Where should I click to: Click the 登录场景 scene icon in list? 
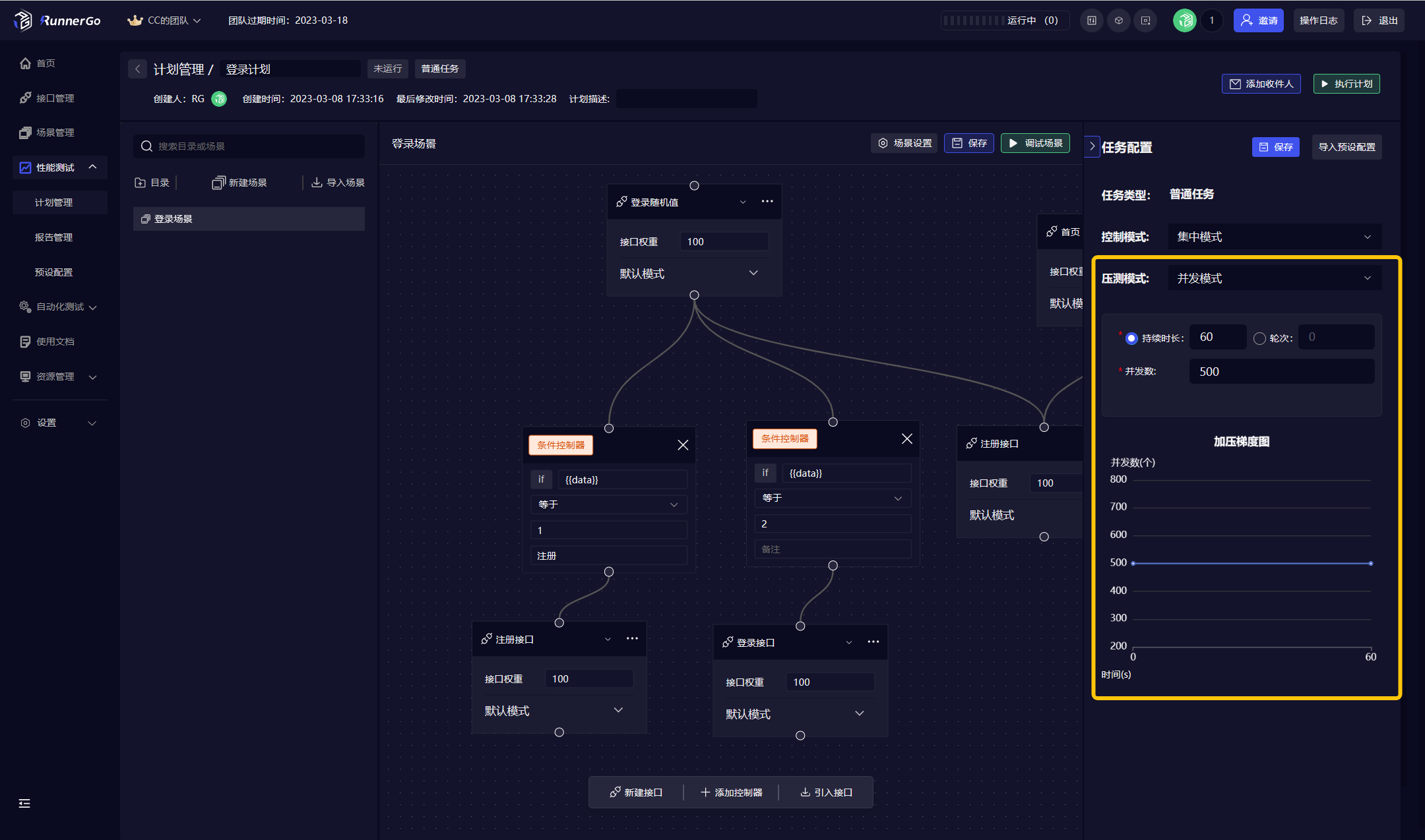click(146, 219)
